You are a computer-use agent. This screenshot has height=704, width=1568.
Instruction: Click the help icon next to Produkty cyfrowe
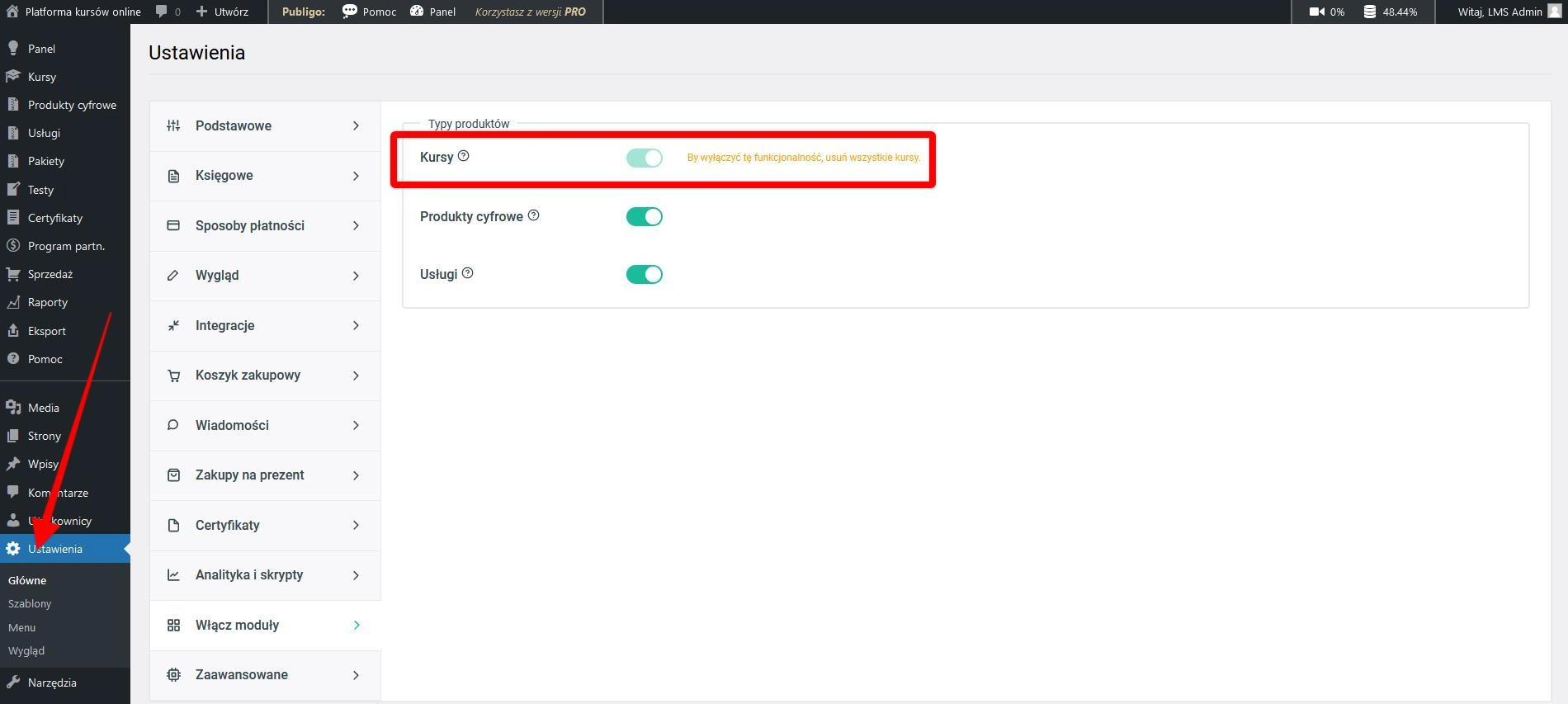[534, 215]
